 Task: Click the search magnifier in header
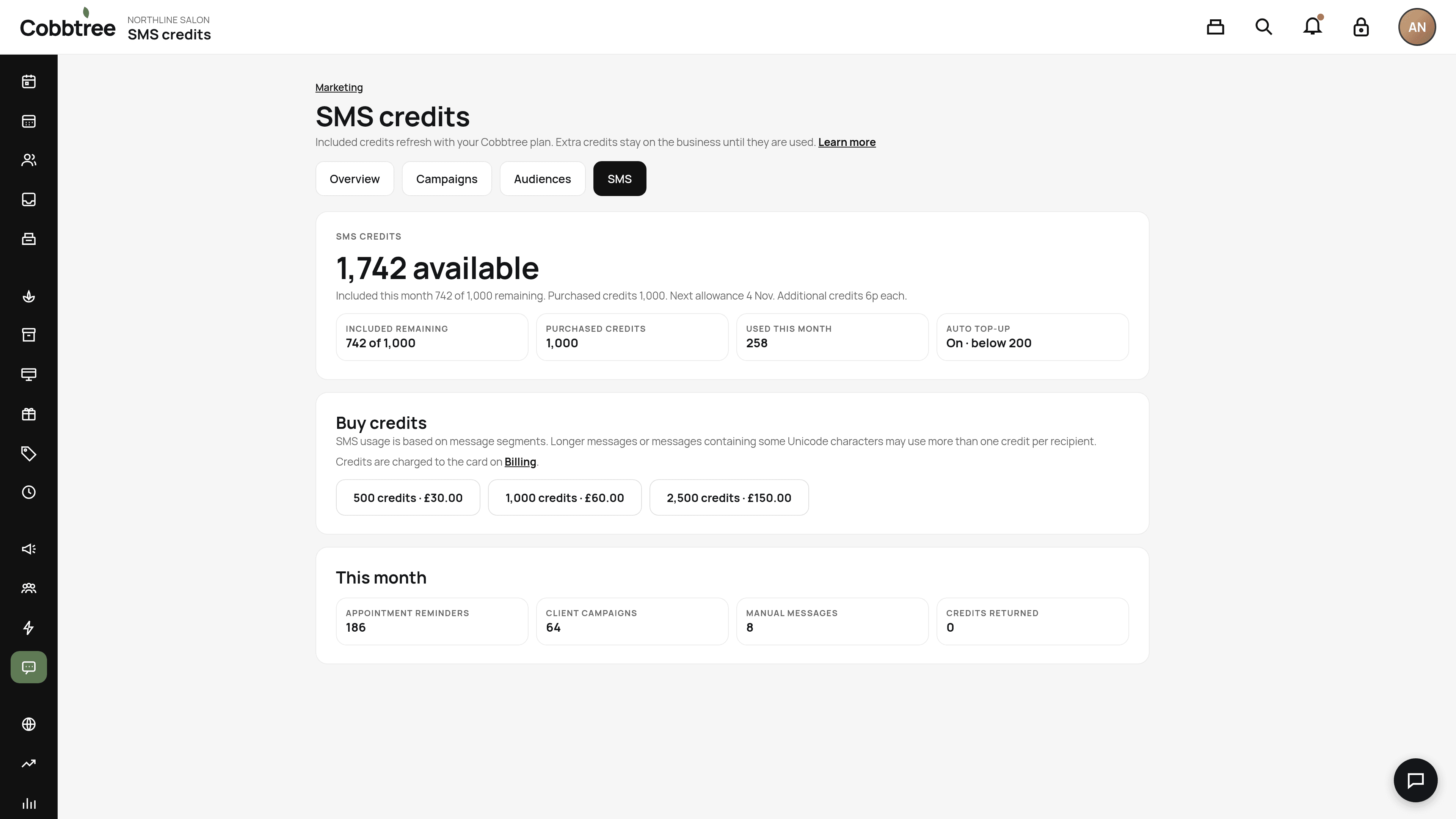[1264, 27]
